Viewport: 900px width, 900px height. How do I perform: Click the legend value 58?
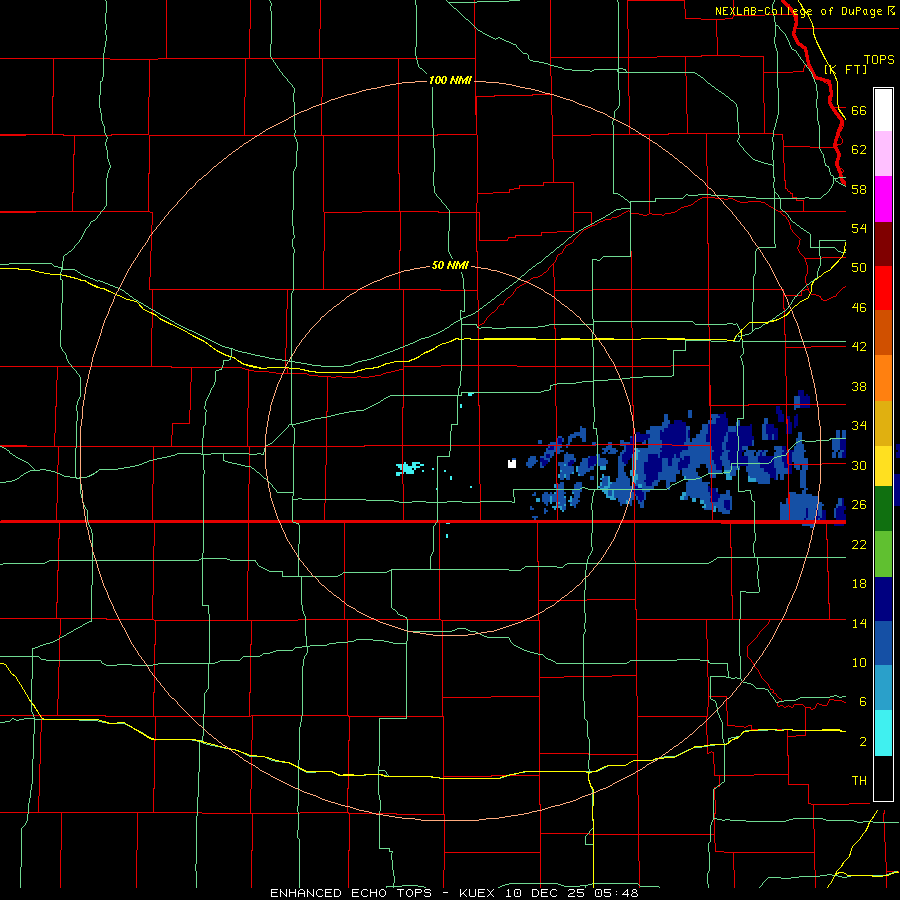tap(859, 189)
